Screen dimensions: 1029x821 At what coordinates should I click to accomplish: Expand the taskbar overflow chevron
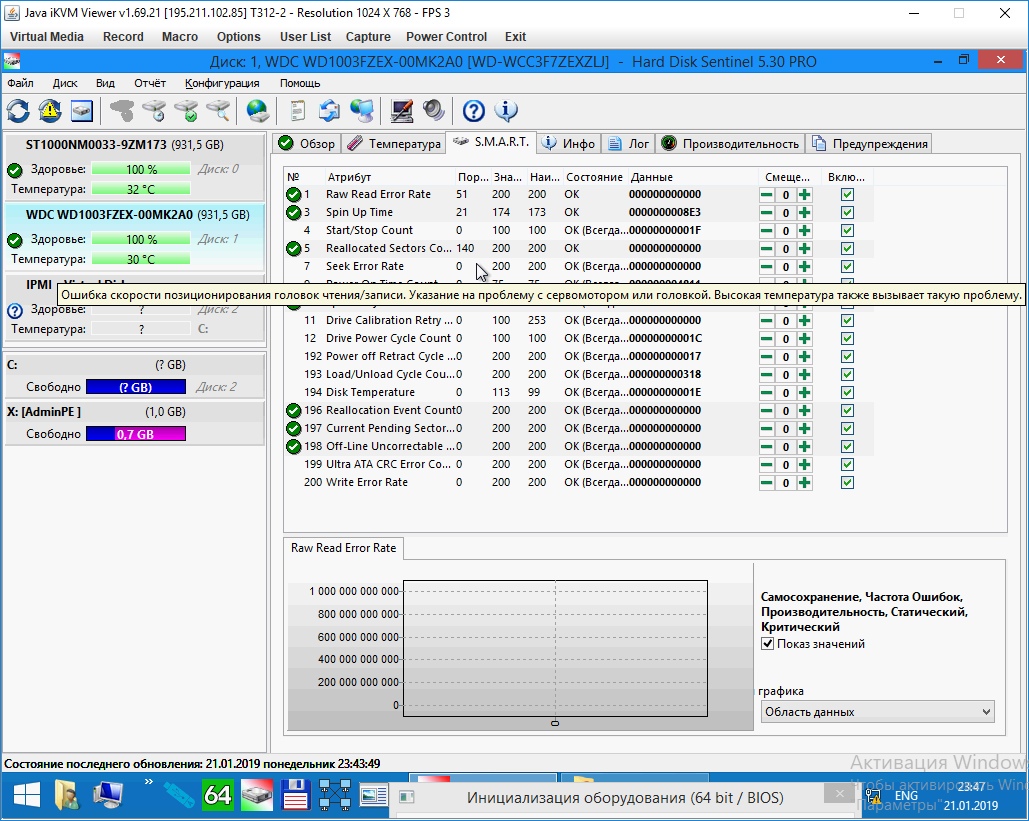(148, 781)
